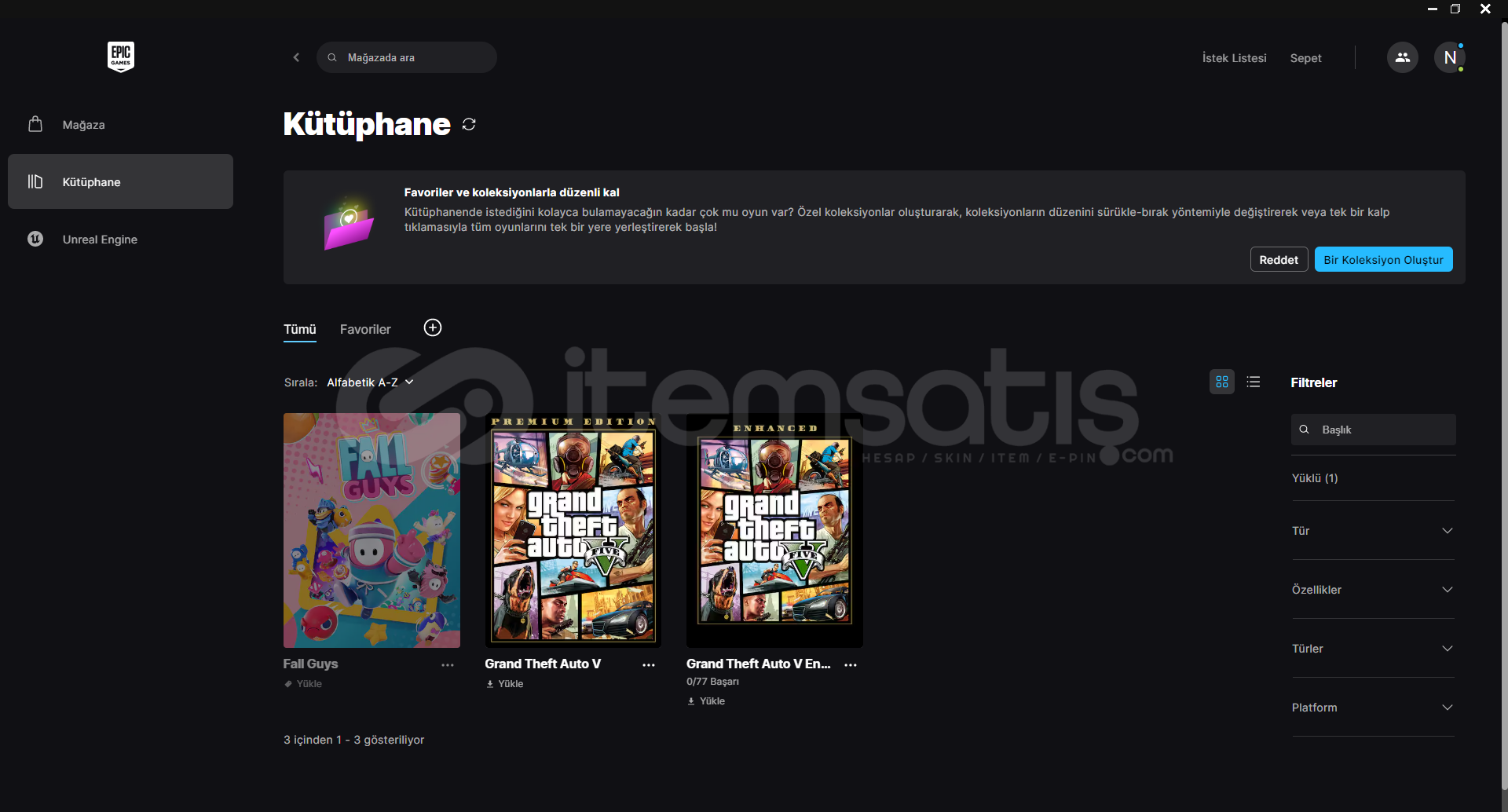Open the Sepet cart
This screenshot has height=812, width=1508.
[1305, 58]
